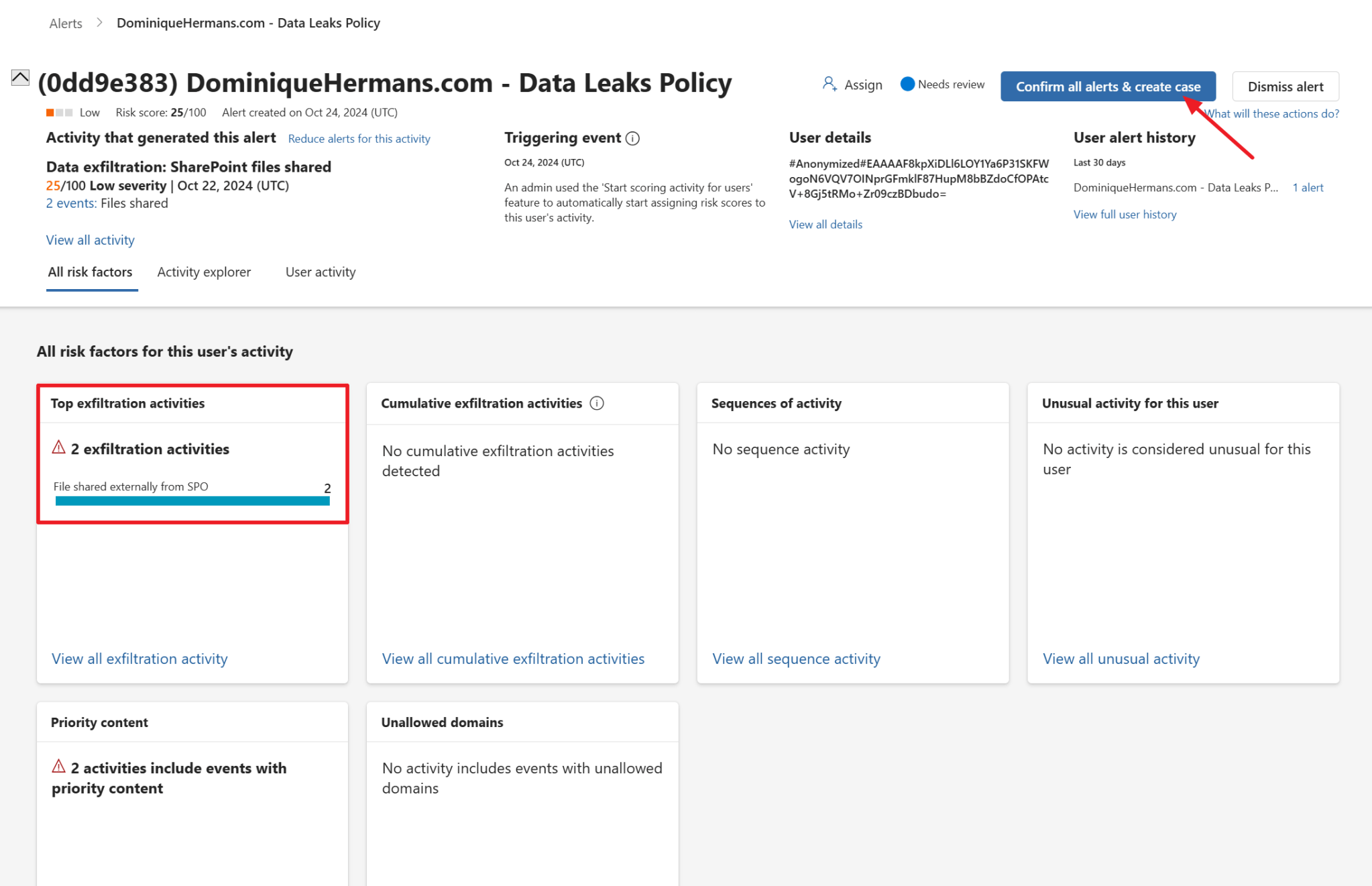Click the Assign person icon

click(x=830, y=84)
